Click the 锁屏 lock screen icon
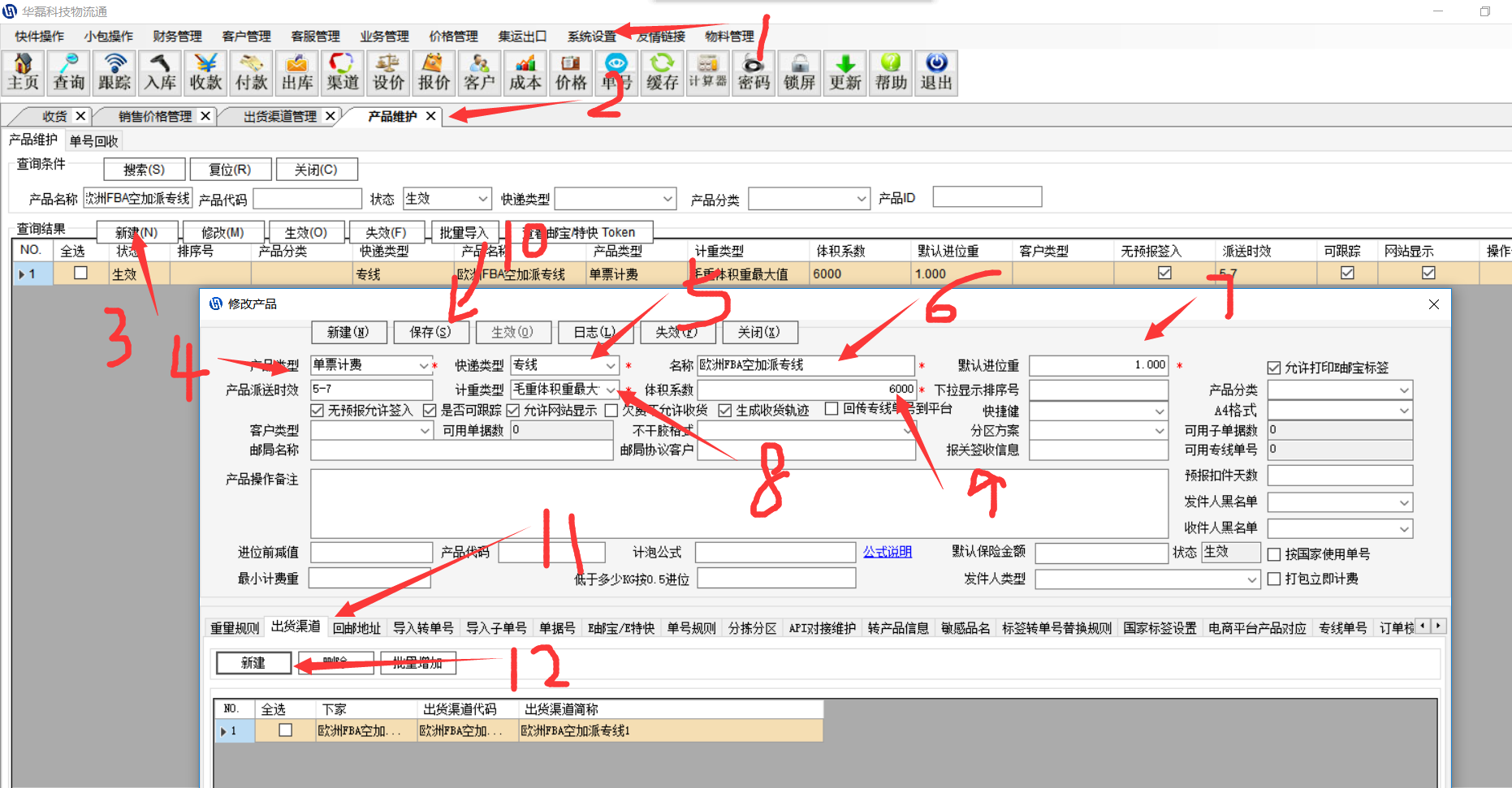 click(x=799, y=73)
